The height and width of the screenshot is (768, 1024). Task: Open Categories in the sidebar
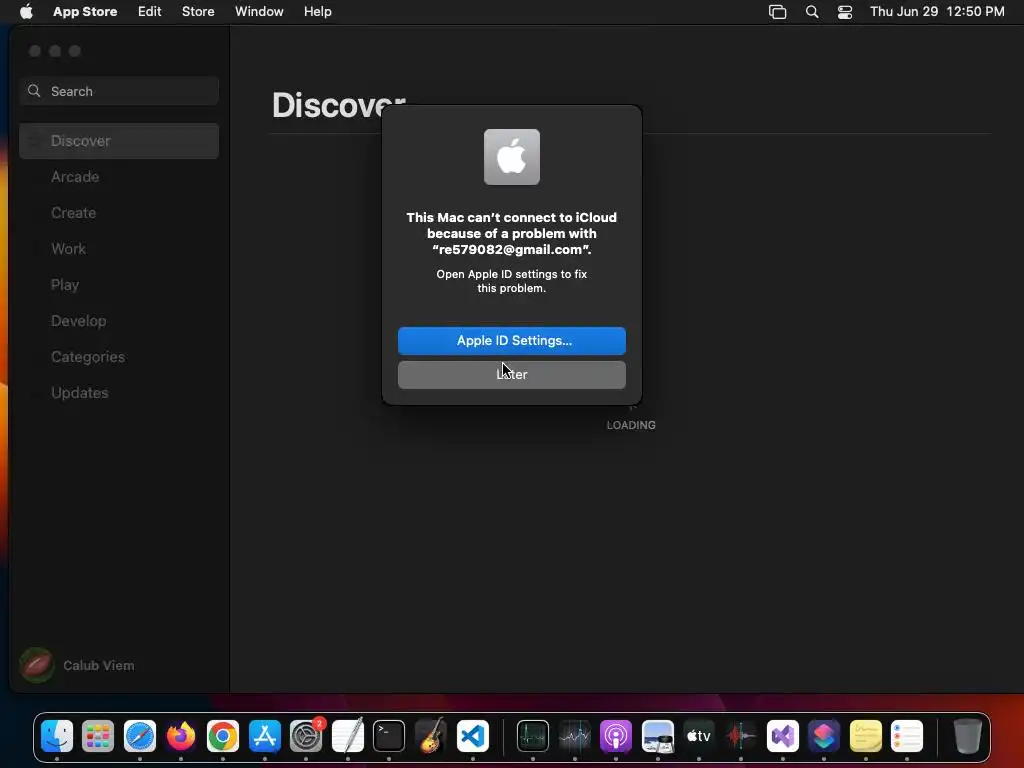click(x=119, y=357)
